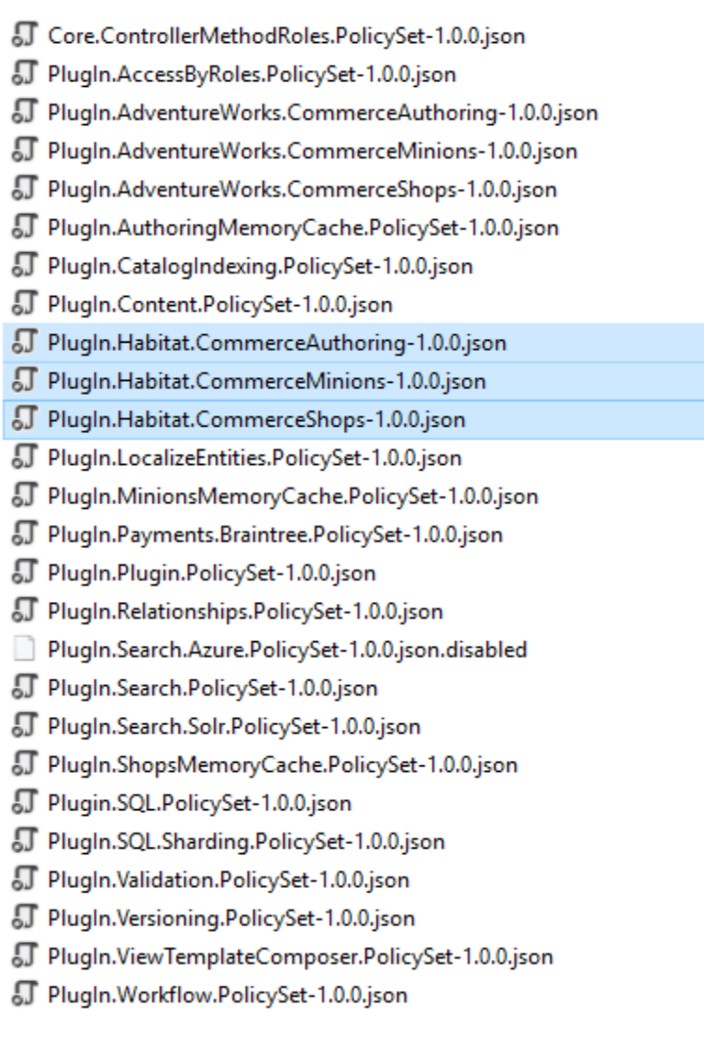Click icon beside PlugIn.SQL.Sharding.PolicySet file
Image resolution: width=704 pixels, height=1052 pixels.
click(x=24, y=841)
